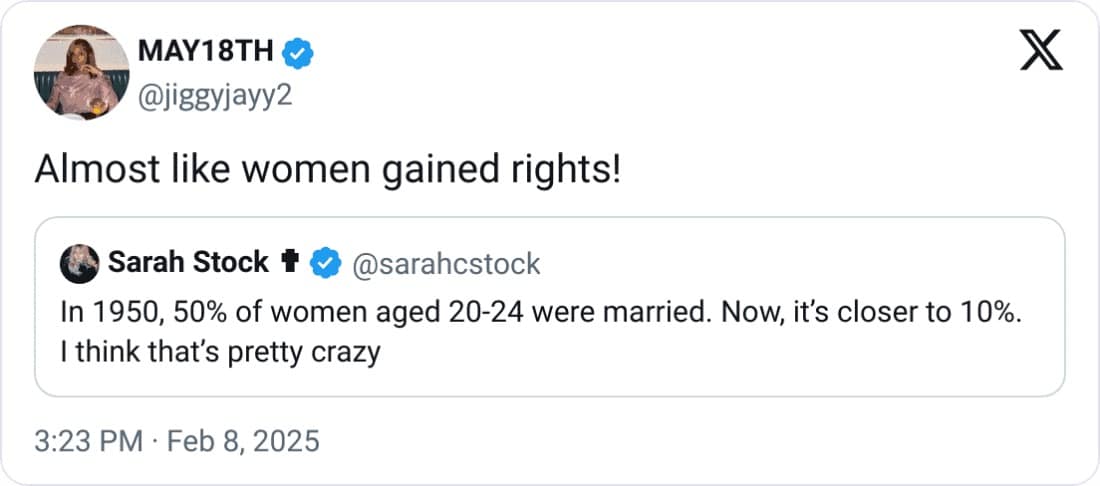Click the "Almost like women gained rights!" text
The width and height of the screenshot is (1100, 486).
pyautogui.click(x=327, y=170)
